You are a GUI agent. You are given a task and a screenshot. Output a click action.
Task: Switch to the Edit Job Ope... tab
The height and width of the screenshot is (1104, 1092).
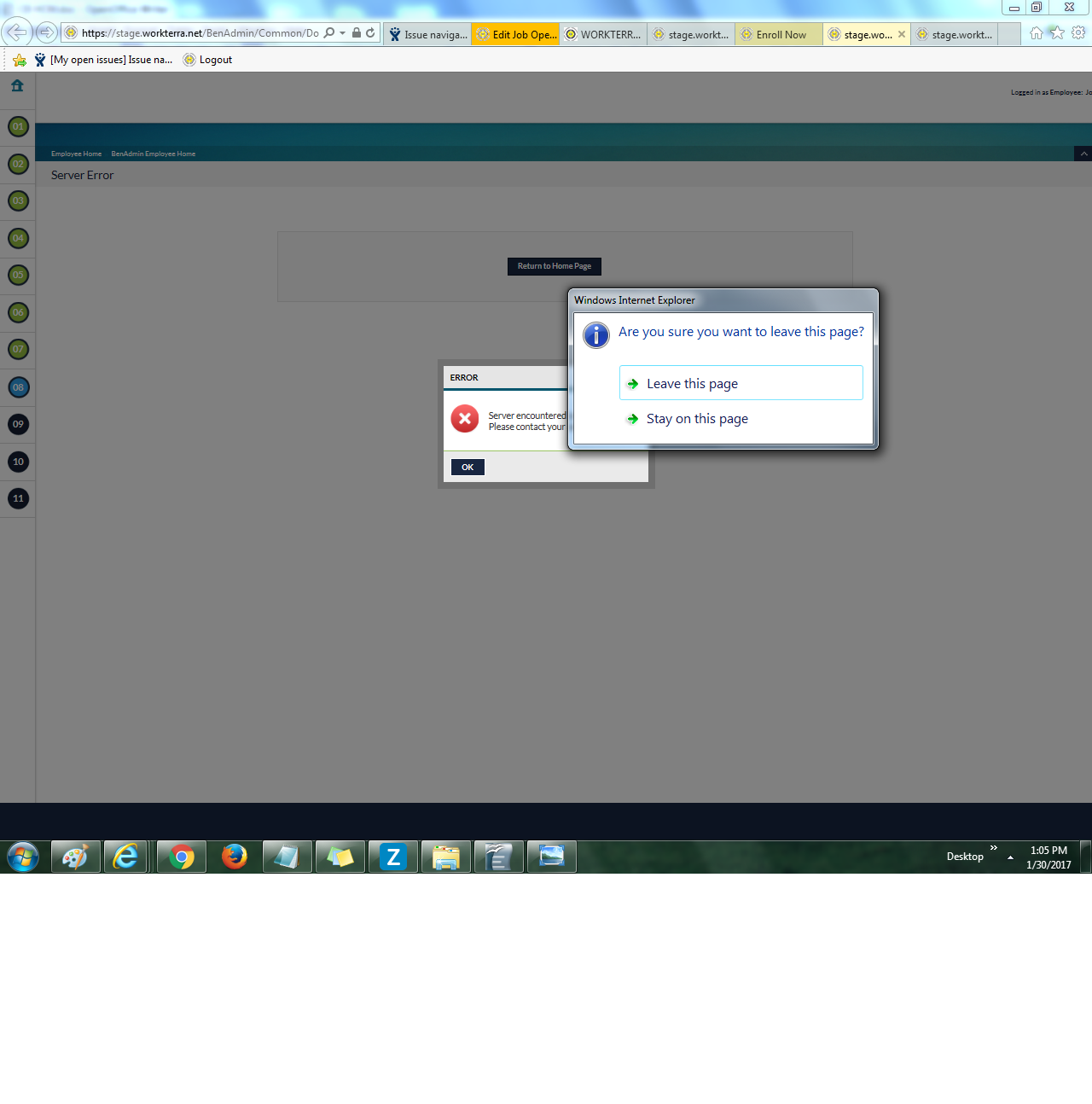pyautogui.click(x=517, y=35)
